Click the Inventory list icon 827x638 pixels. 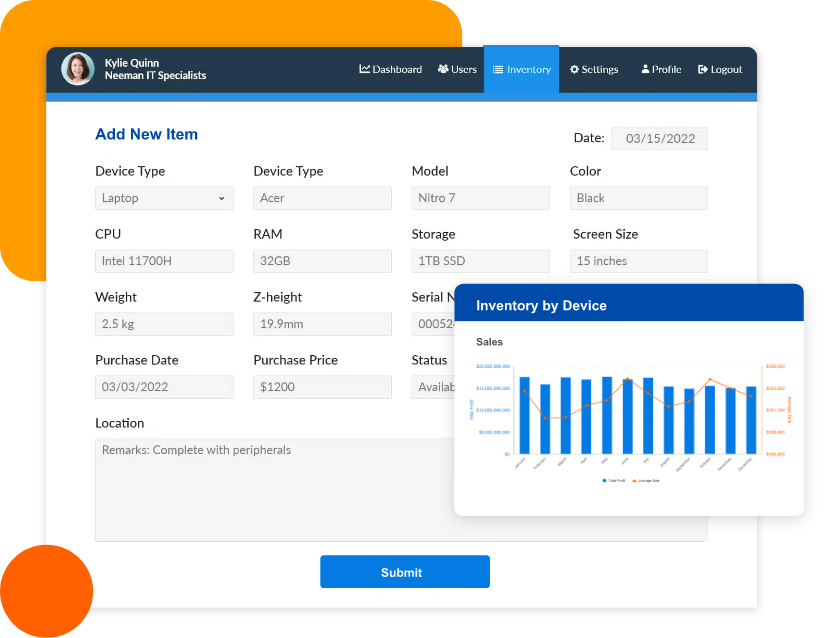498,70
